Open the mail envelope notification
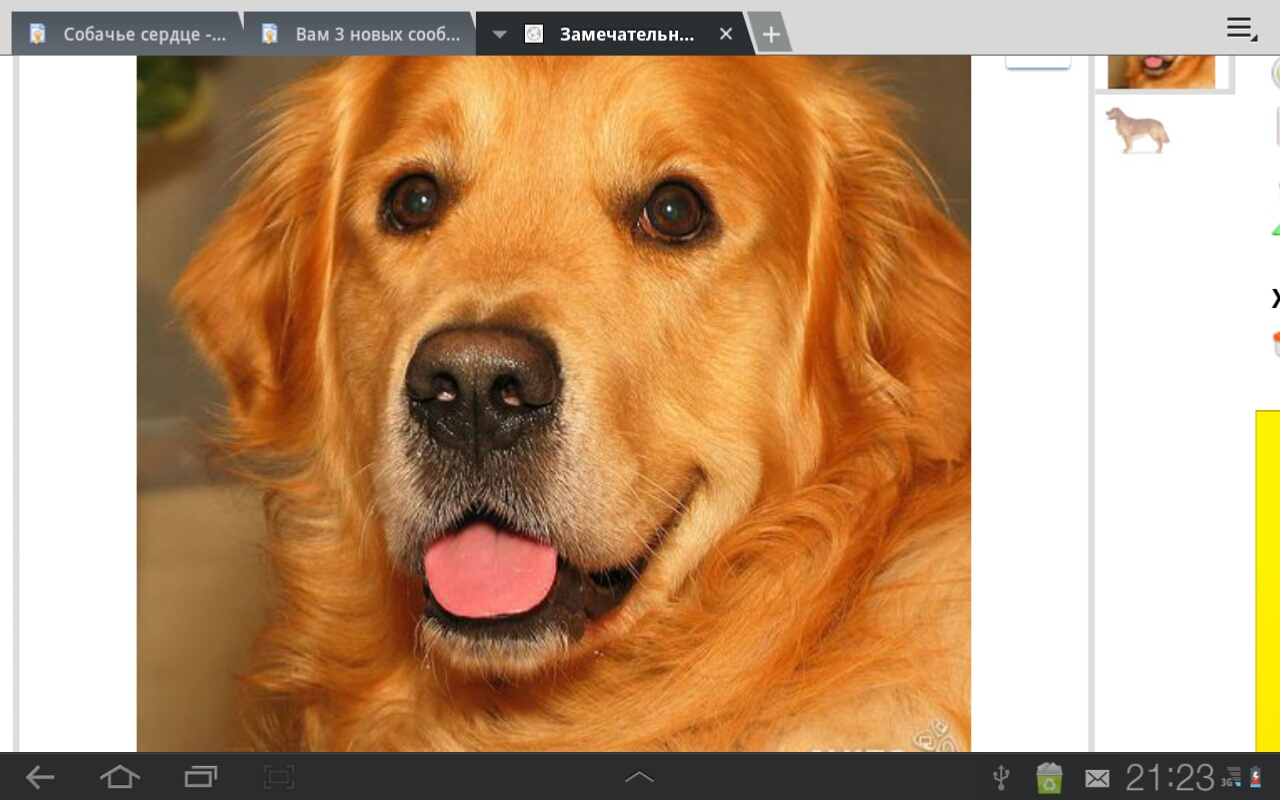The width and height of the screenshot is (1280, 800). coord(1097,778)
